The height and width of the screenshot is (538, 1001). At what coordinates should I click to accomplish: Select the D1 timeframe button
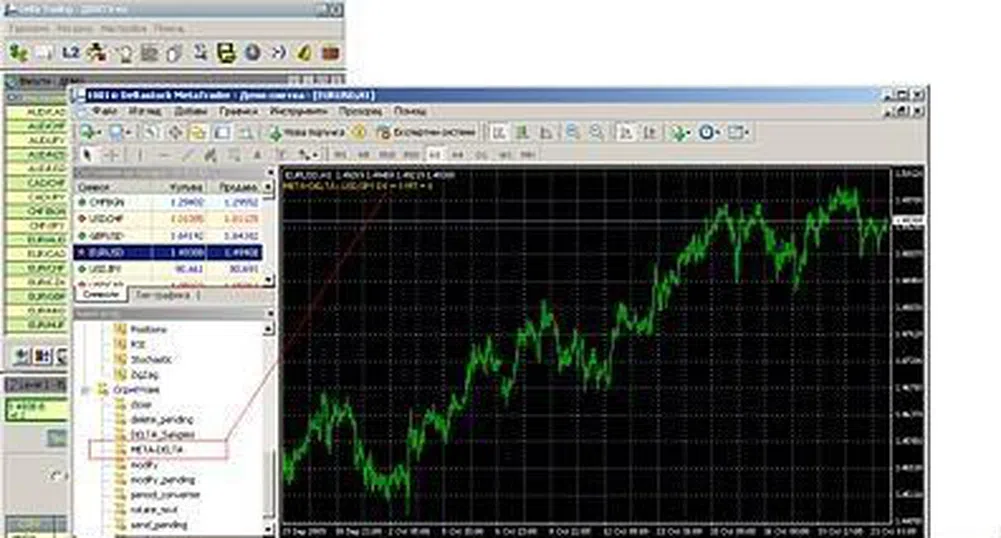(481, 154)
